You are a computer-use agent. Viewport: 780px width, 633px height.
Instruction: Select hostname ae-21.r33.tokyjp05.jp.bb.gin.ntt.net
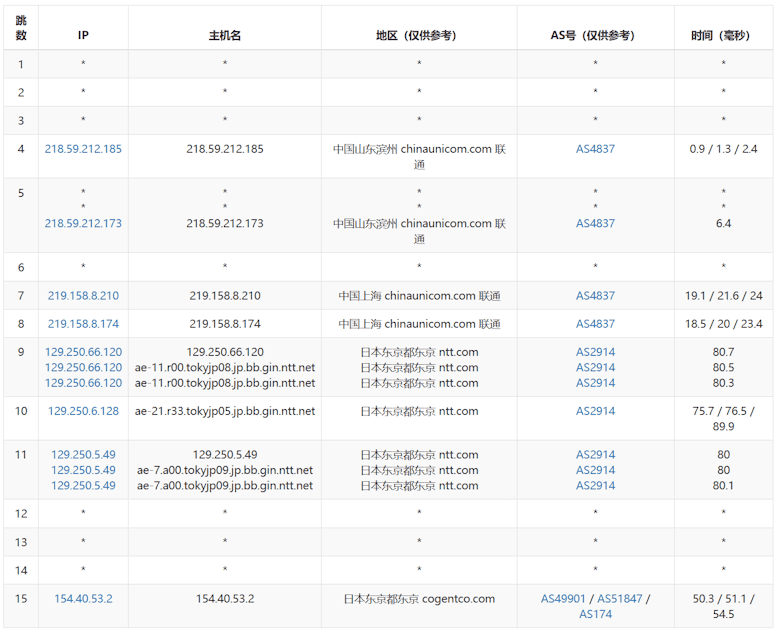[x=225, y=411]
